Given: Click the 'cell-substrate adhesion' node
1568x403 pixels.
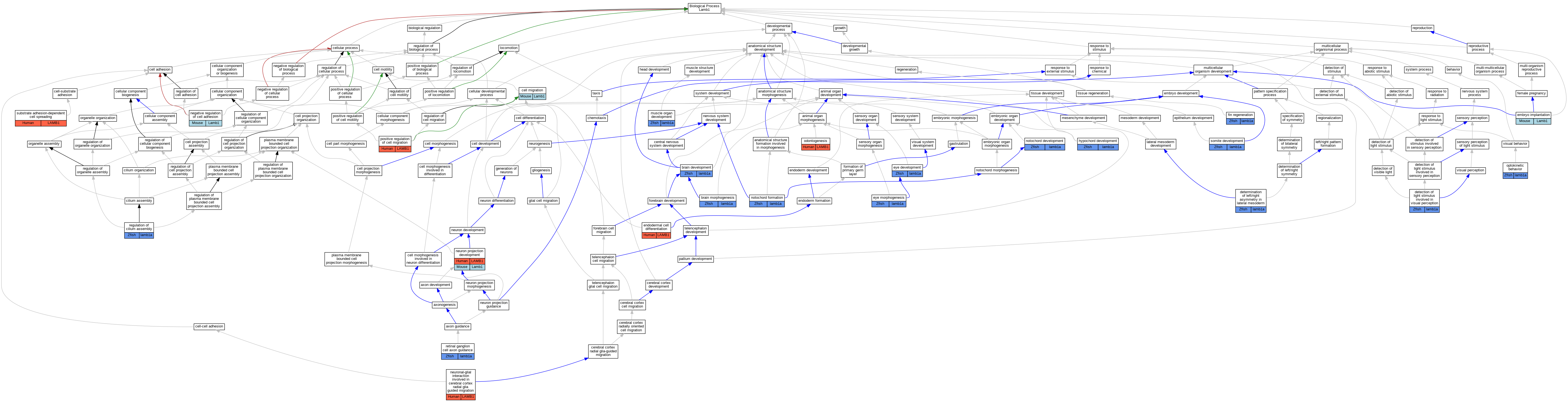Looking at the screenshot, I should (65, 94).
